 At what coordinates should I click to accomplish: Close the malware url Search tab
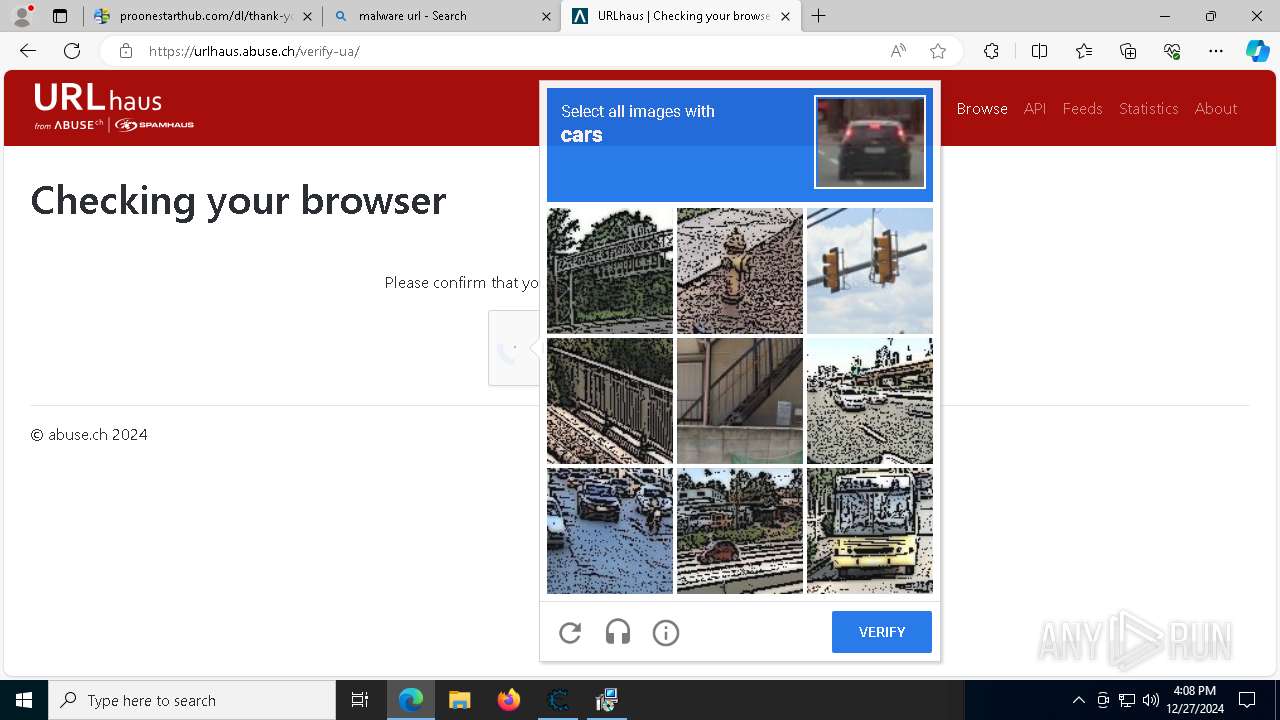546,16
